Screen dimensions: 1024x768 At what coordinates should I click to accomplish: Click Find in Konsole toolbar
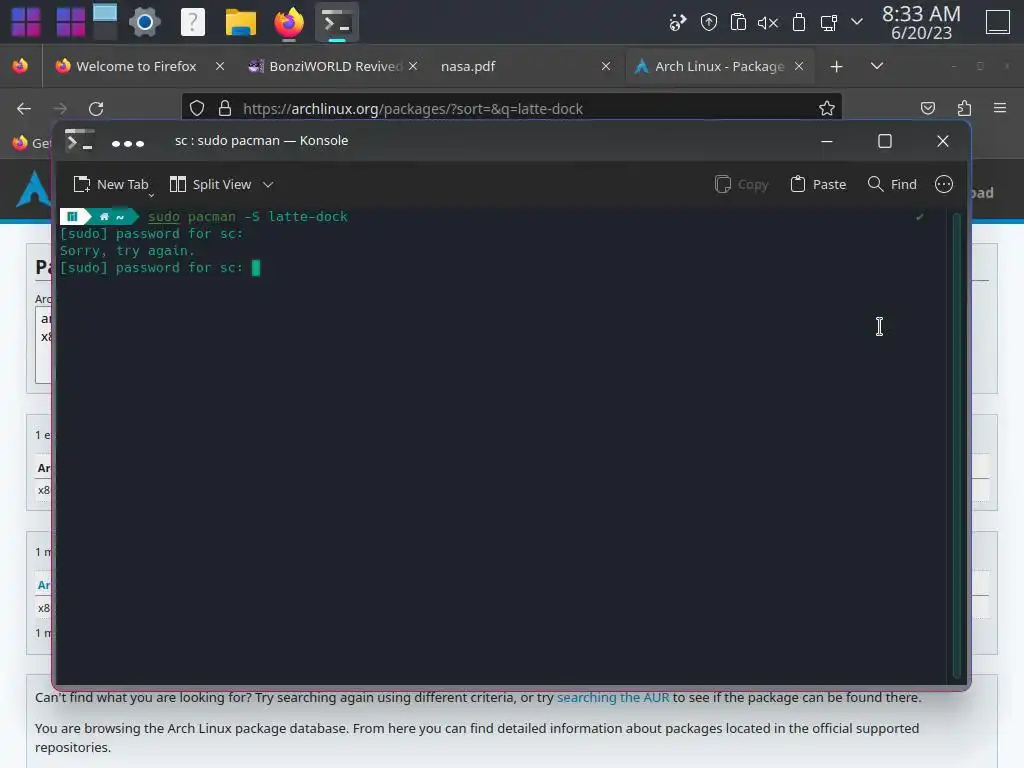click(x=892, y=185)
